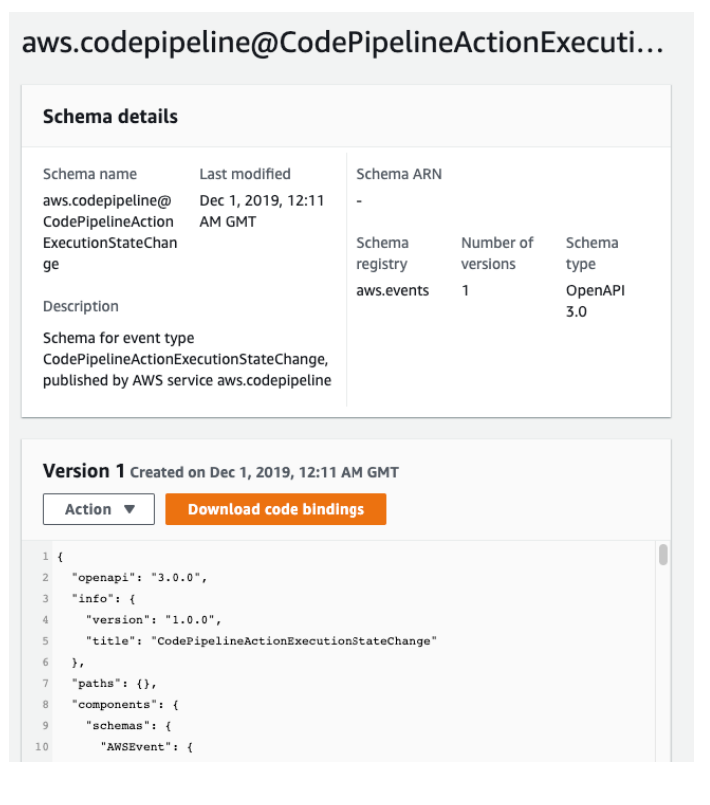710x805 pixels.
Task: Select the schema name value starting aws.codepipeline@
Action: coord(110,232)
